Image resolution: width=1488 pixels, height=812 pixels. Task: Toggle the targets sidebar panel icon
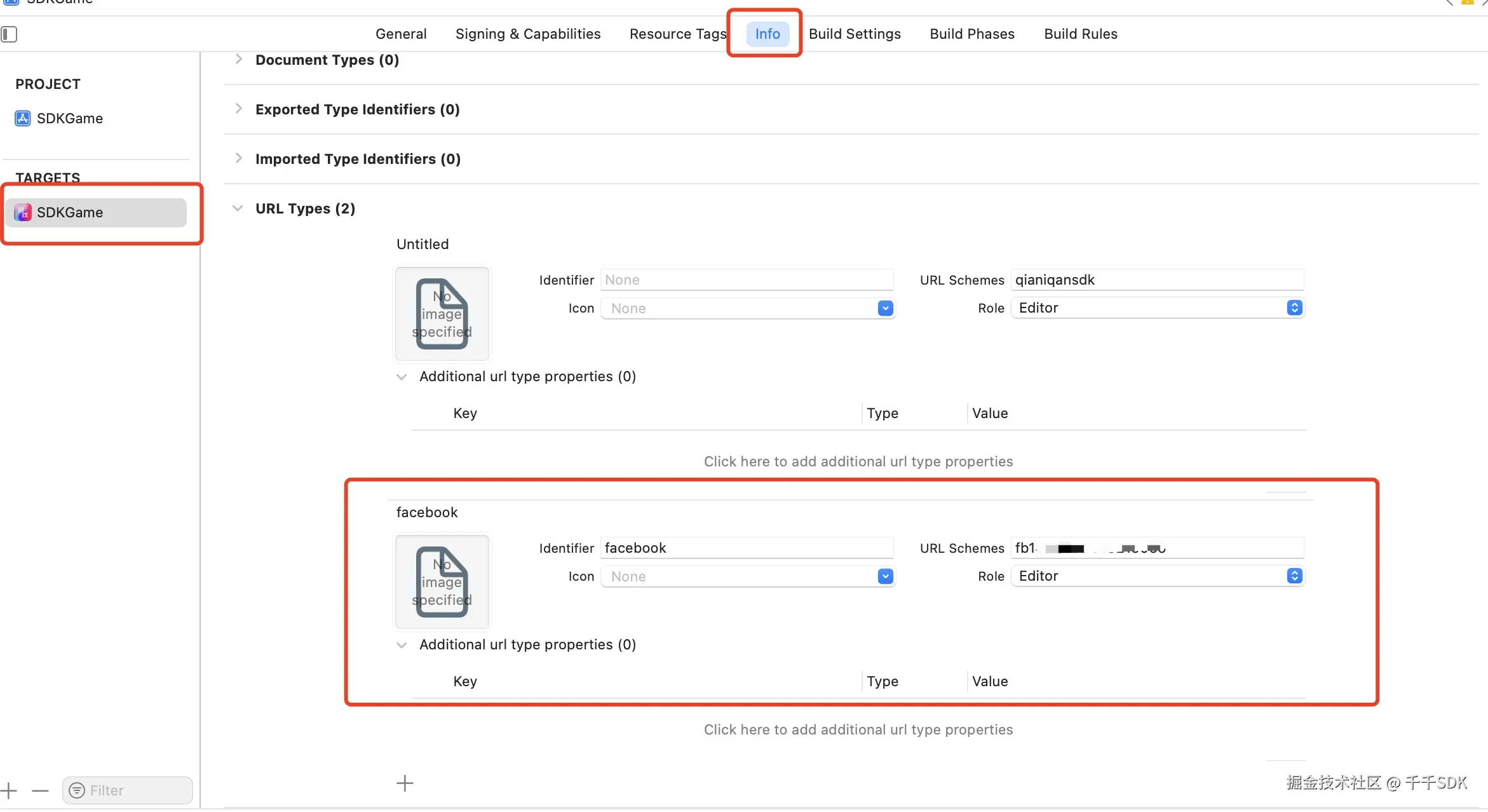[x=9, y=34]
